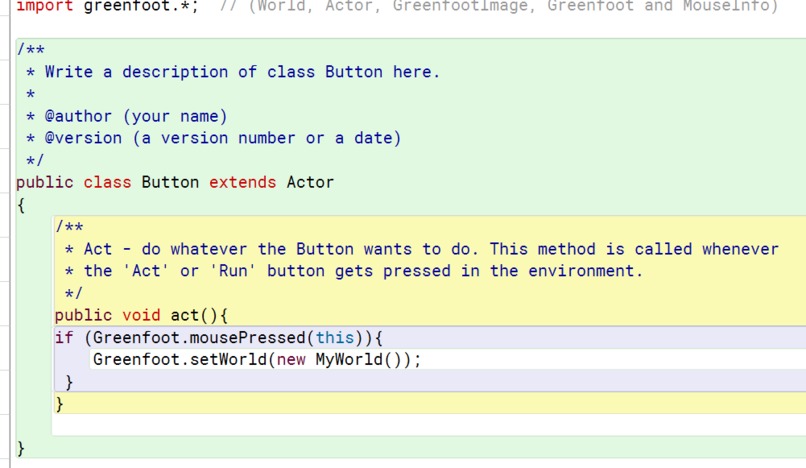Click the 'public void act(){' method header
This screenshot has height=468, width=806.
(141, 315)
